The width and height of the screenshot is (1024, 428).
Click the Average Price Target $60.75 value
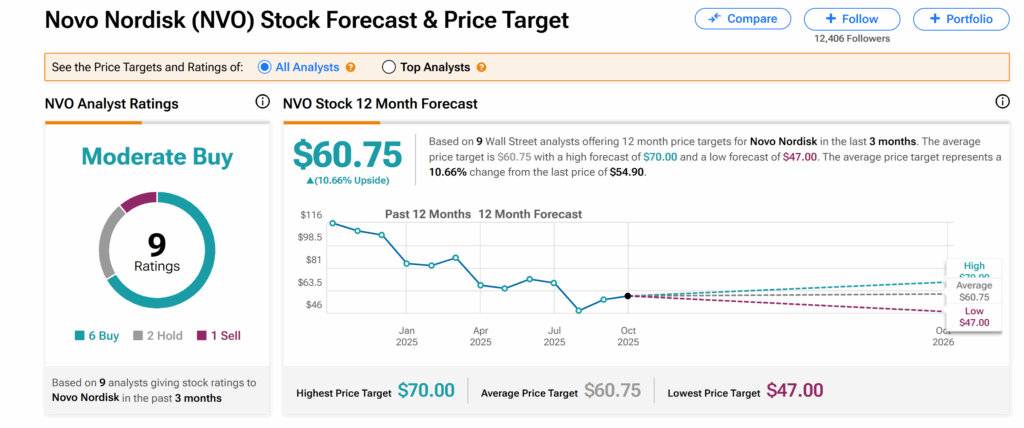pos(612,391)
